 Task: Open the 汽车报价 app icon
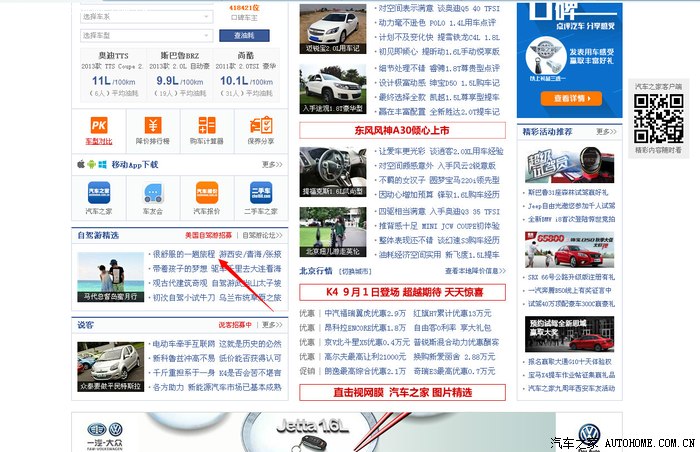point(207,192)
